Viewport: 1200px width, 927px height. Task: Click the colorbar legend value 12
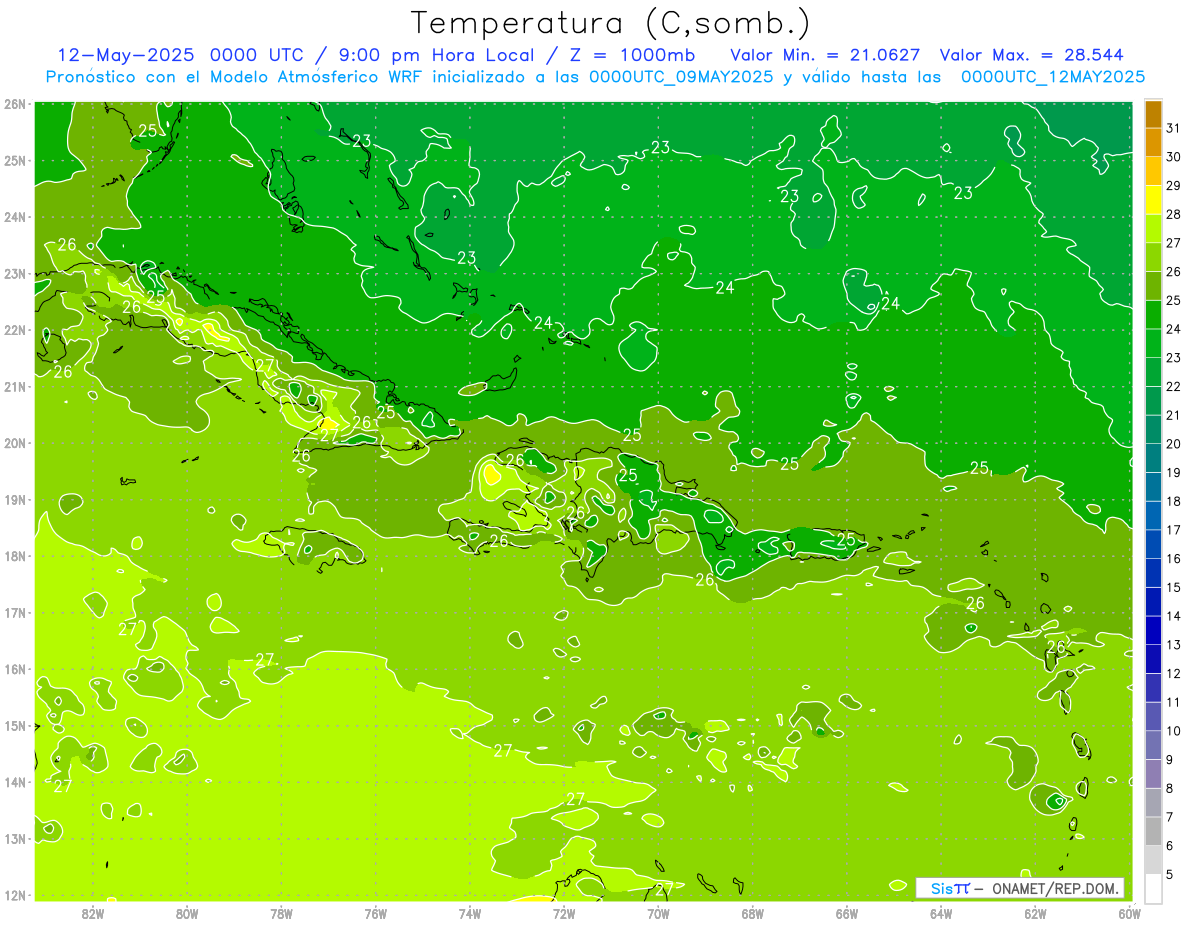1174,673
